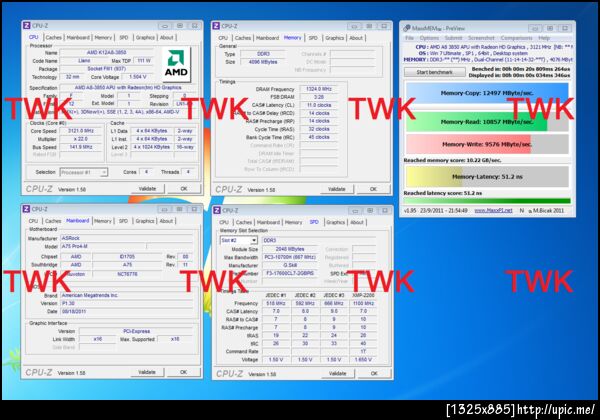
Task: Open Graphics tab in the CPU tab window
Action: click(x=145, y=37)
